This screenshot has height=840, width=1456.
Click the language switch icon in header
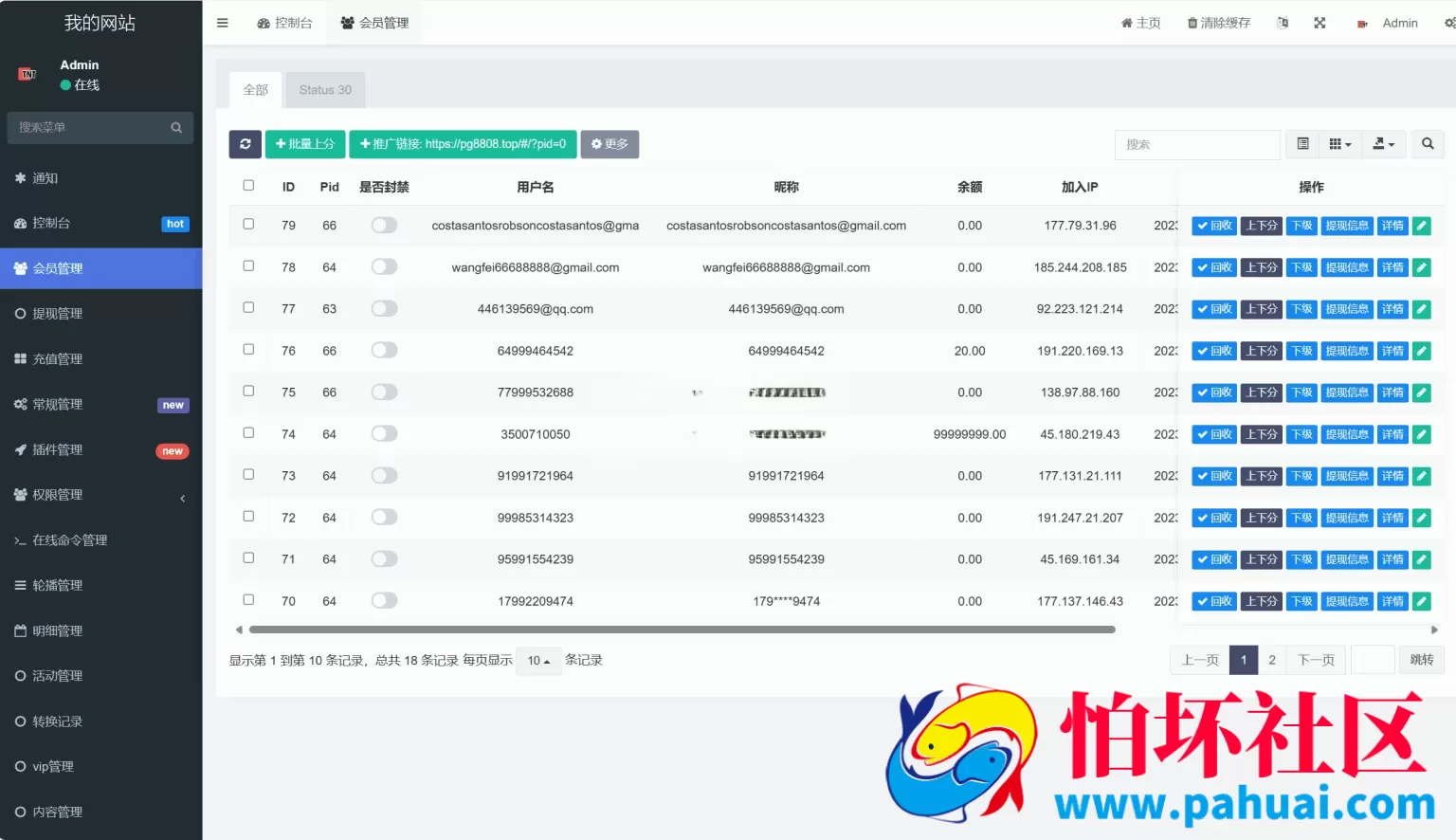(x=1283, y=23)
